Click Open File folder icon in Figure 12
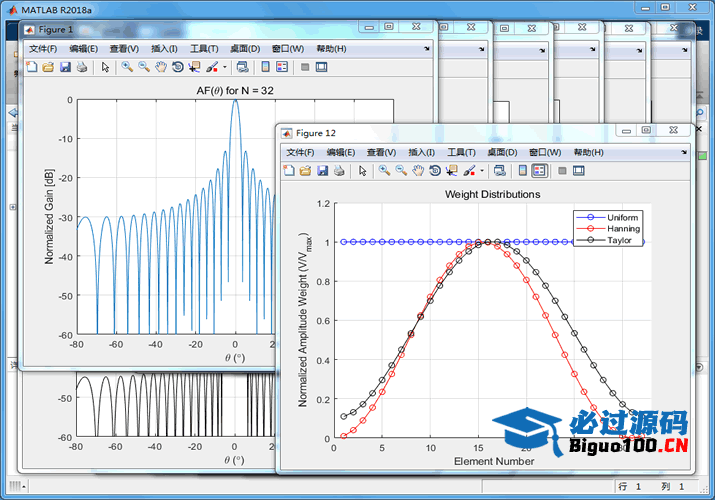Image resolution: width=715 pixels, height=500 pixels. tap(305, 171)
